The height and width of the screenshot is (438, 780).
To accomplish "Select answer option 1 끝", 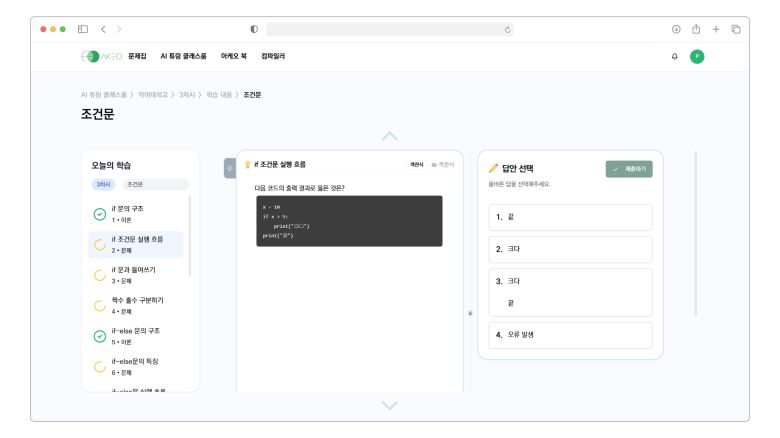I will click(571, 217).
